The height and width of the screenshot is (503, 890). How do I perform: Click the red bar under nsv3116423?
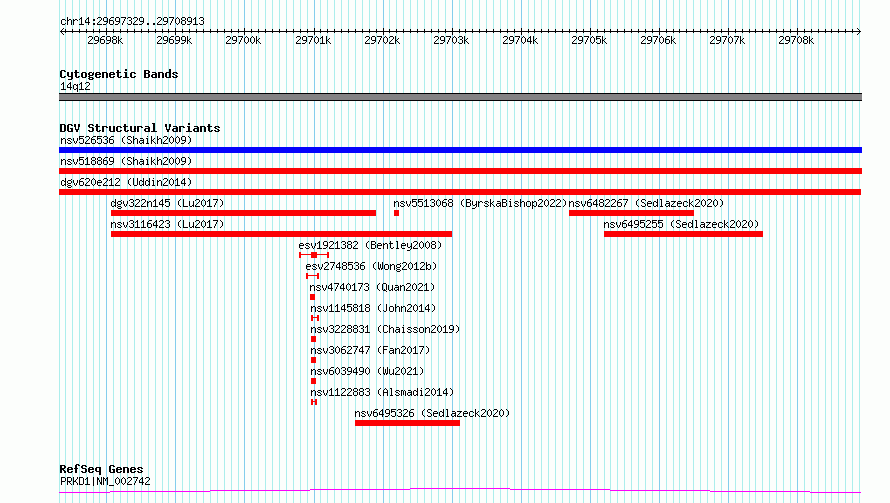point(282,234)
